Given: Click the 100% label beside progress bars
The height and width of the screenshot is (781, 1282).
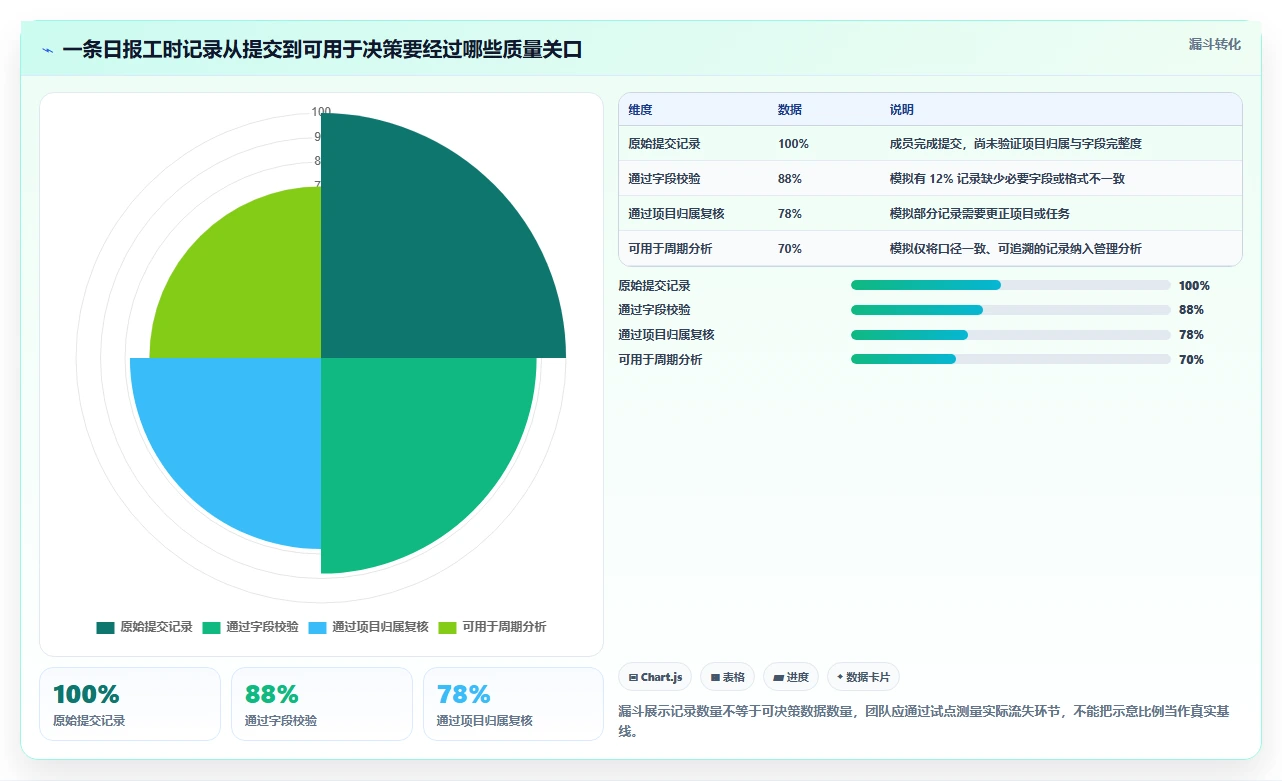Looking at the screenshot, I should coord(1194,285).
